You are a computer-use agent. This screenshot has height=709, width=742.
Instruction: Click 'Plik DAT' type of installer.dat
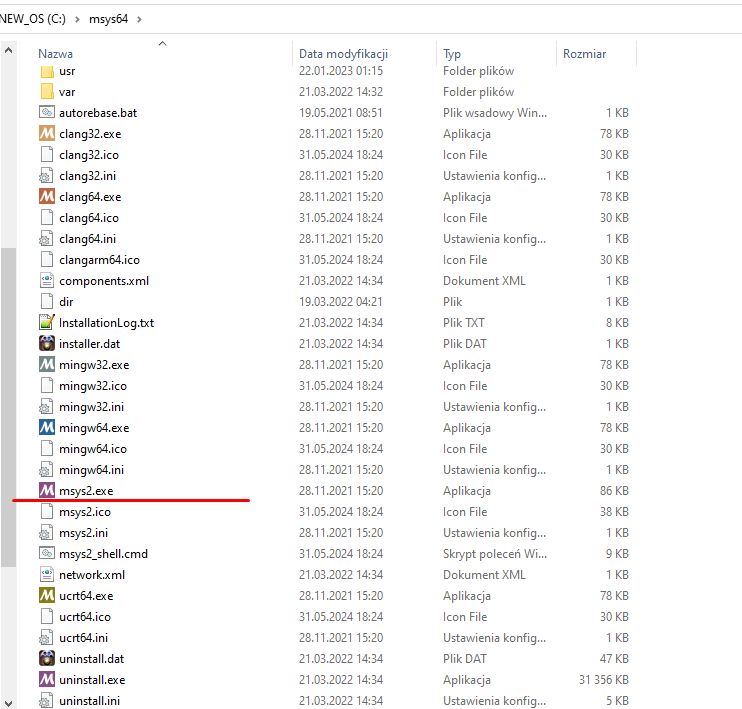465,344
